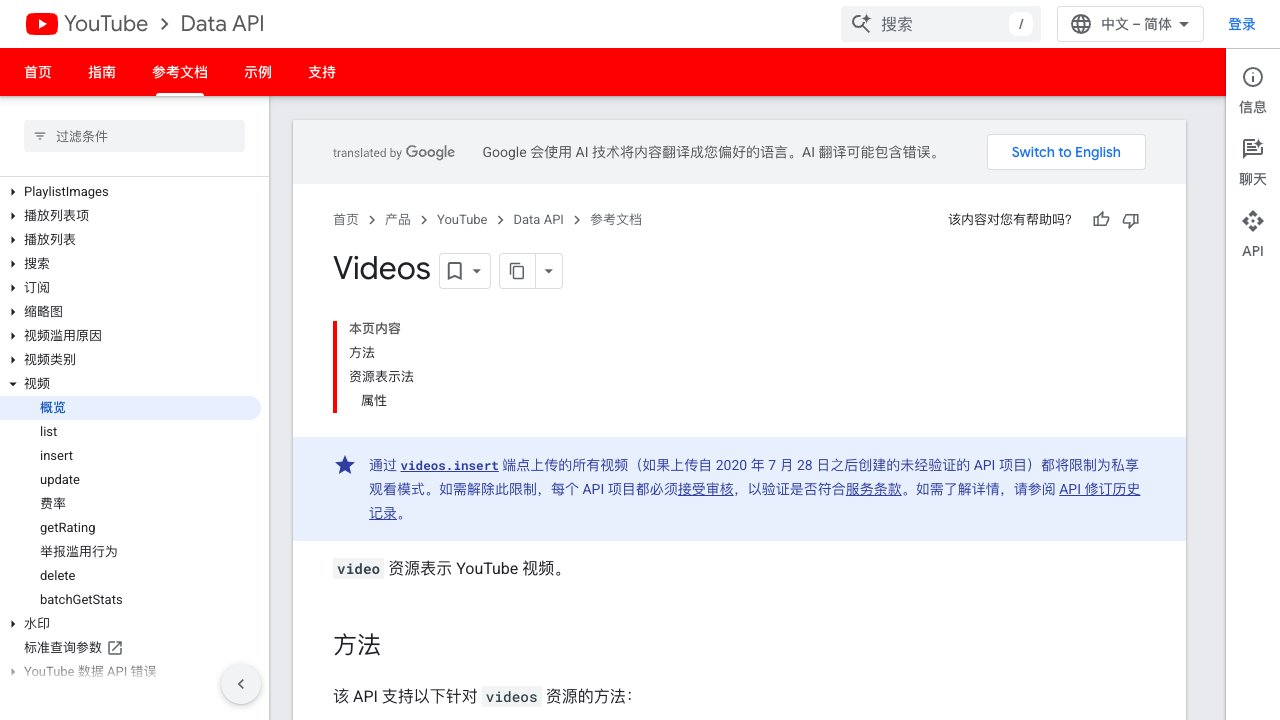Click the Data API header title

222,24
